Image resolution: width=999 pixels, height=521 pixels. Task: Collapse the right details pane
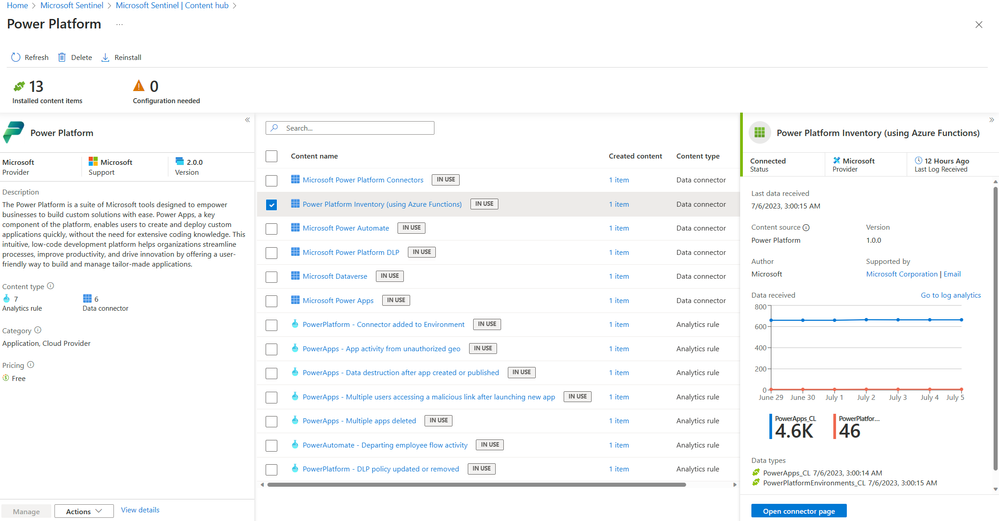991,120
